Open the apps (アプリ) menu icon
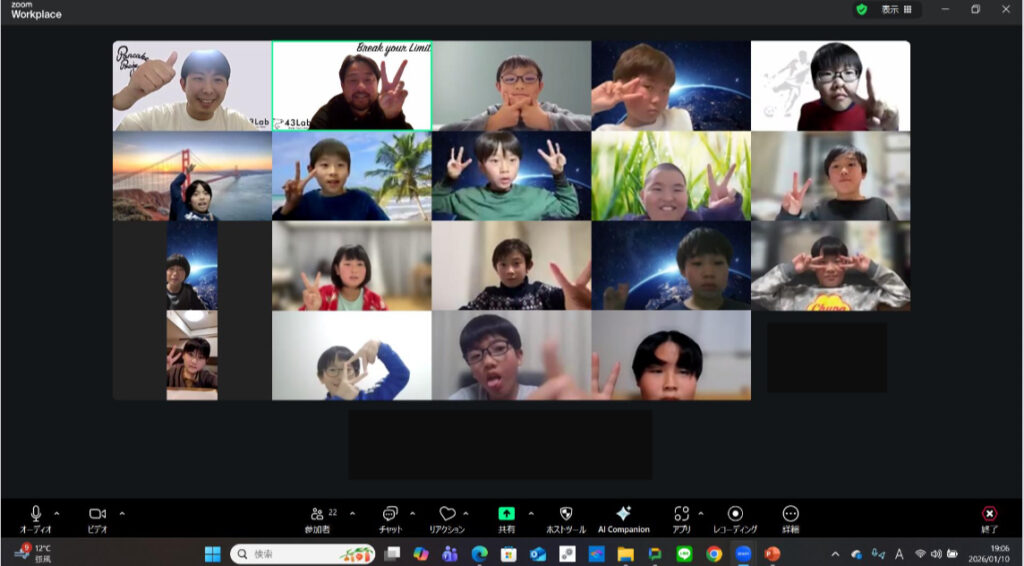Viewport: 1024px width, 566px height. tap(682, 514)
